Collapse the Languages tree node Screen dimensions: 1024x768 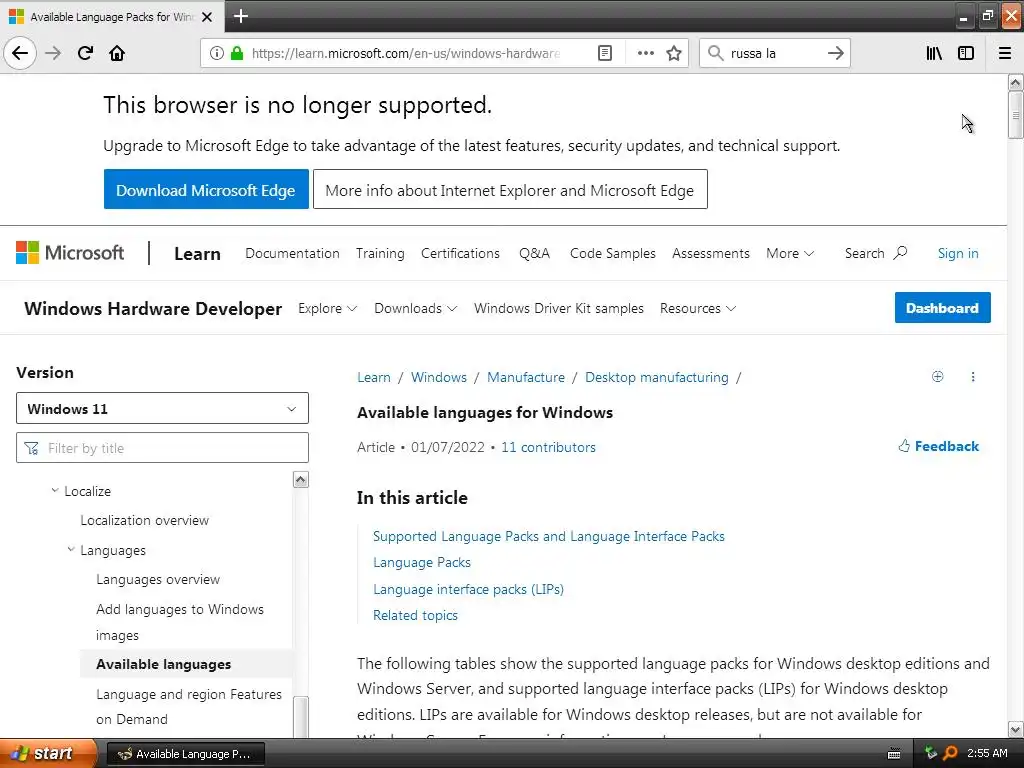pyautogui.click(x=71, y=550)
